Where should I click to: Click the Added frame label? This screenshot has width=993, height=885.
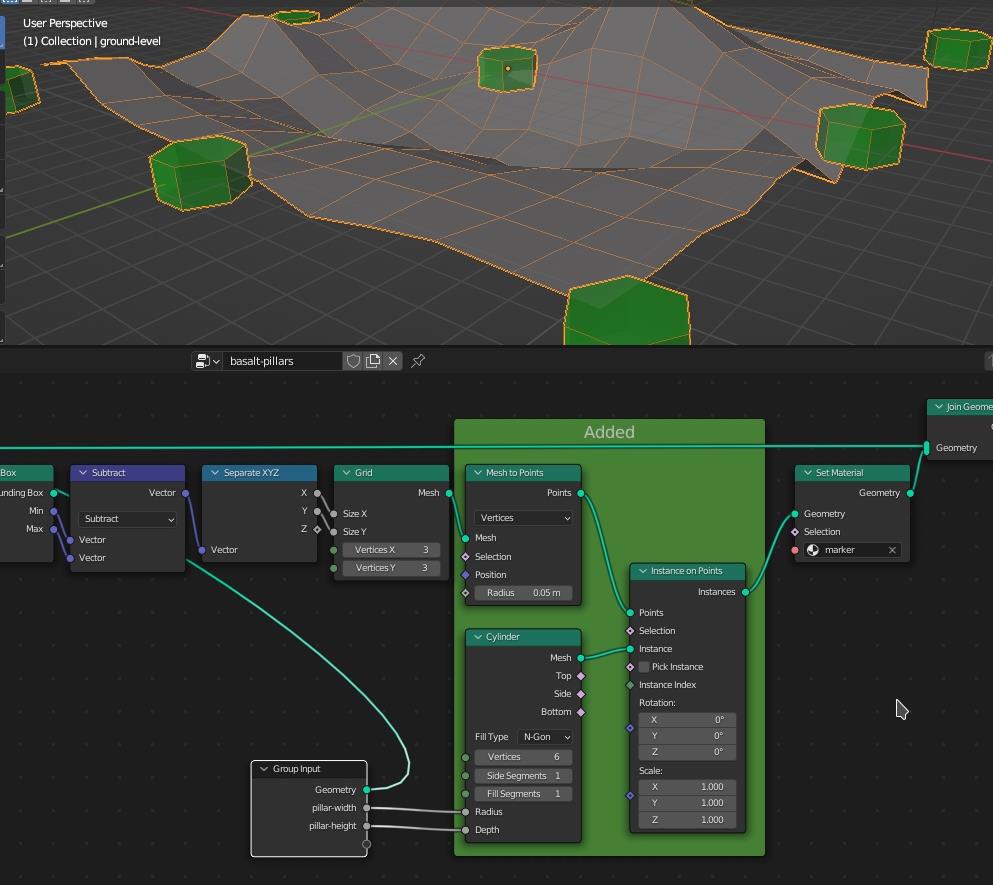(609, 432)
